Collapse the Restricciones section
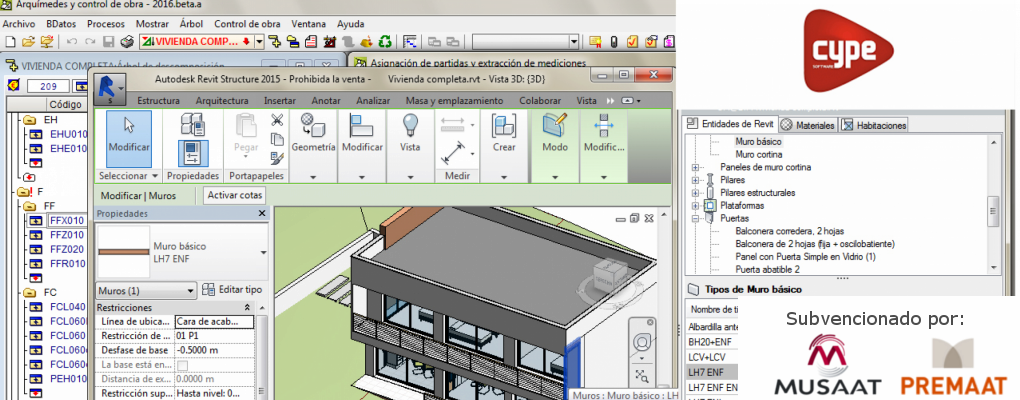 click(x=247, y=307)
